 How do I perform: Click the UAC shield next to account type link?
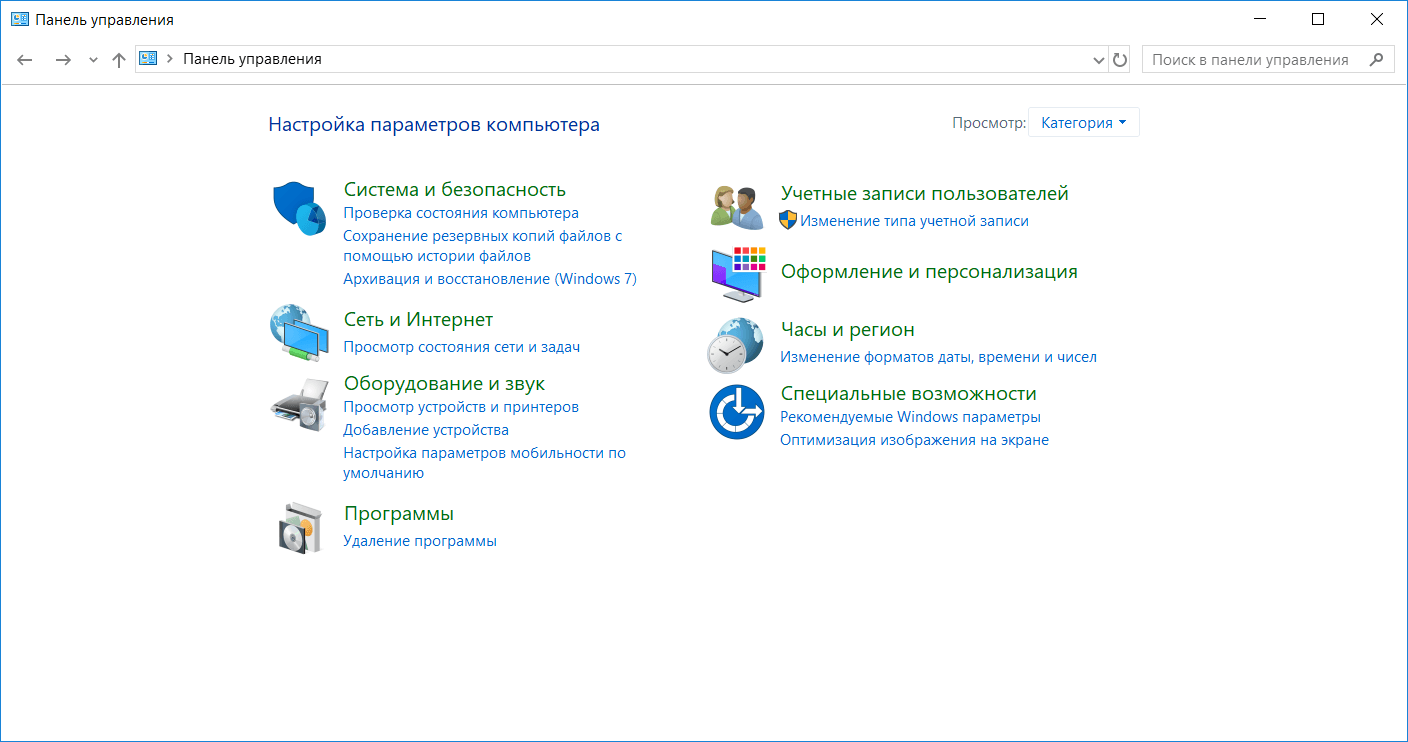tap(788, 221)
